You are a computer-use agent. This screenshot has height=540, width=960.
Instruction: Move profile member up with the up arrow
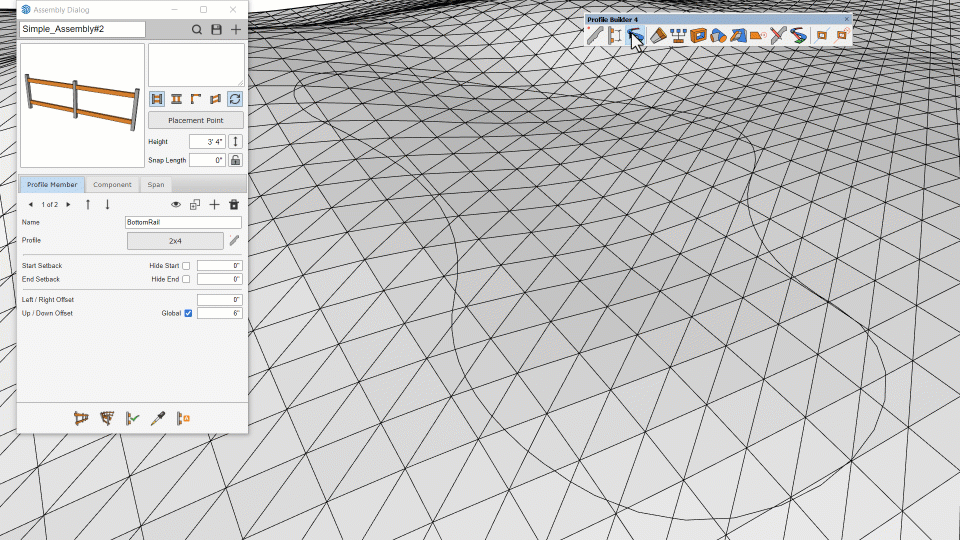[x=87, y=204]
